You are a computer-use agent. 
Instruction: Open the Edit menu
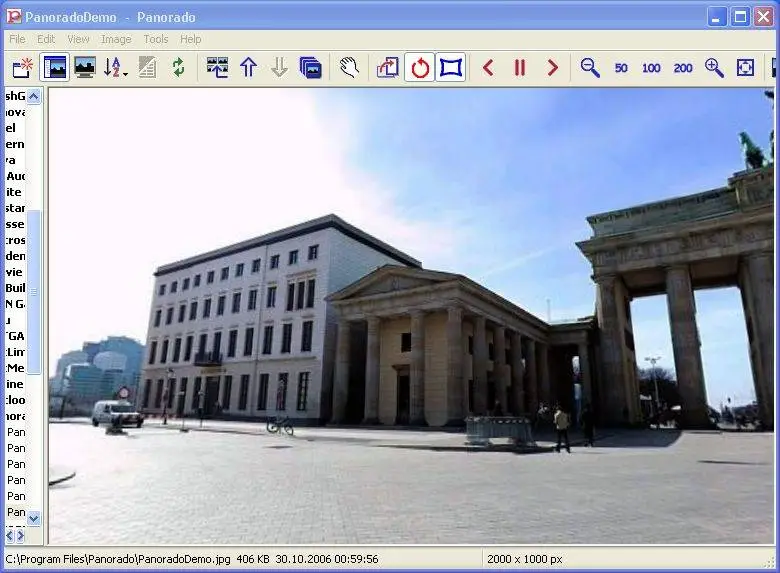(x=46, y=39)
